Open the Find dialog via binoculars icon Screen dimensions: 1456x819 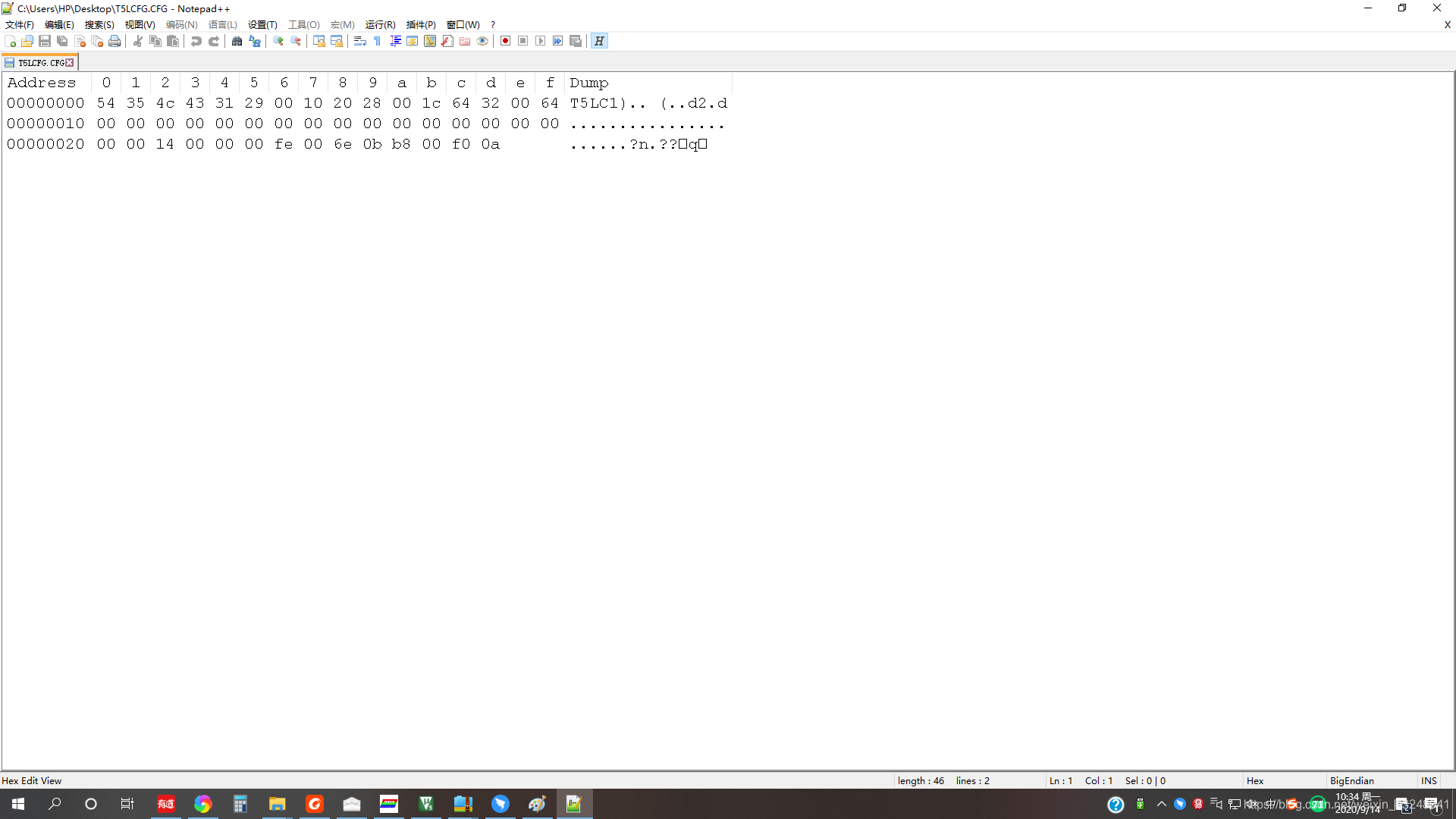[237, 41]
